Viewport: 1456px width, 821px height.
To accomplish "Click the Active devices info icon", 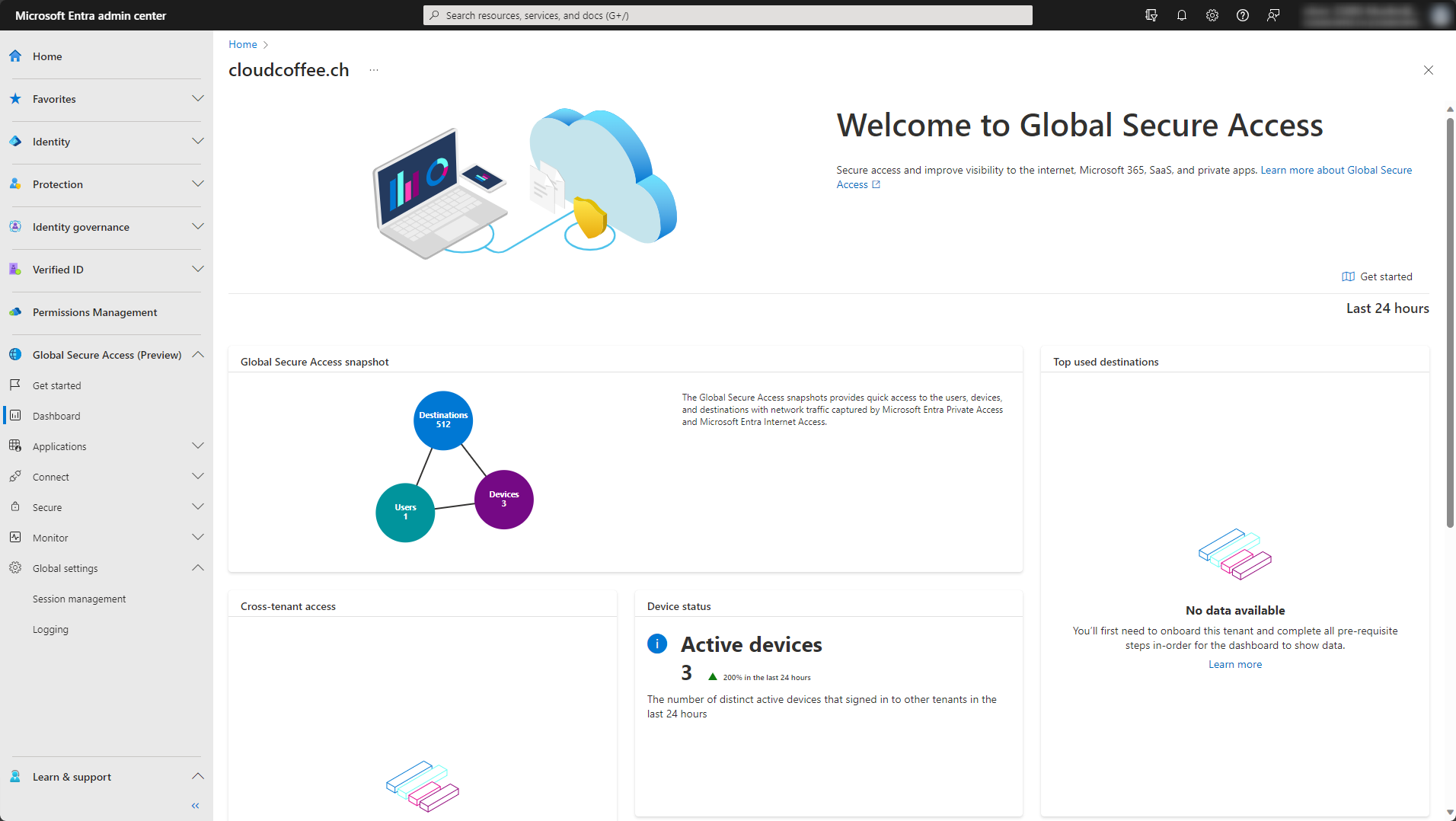I will (656, 644).
